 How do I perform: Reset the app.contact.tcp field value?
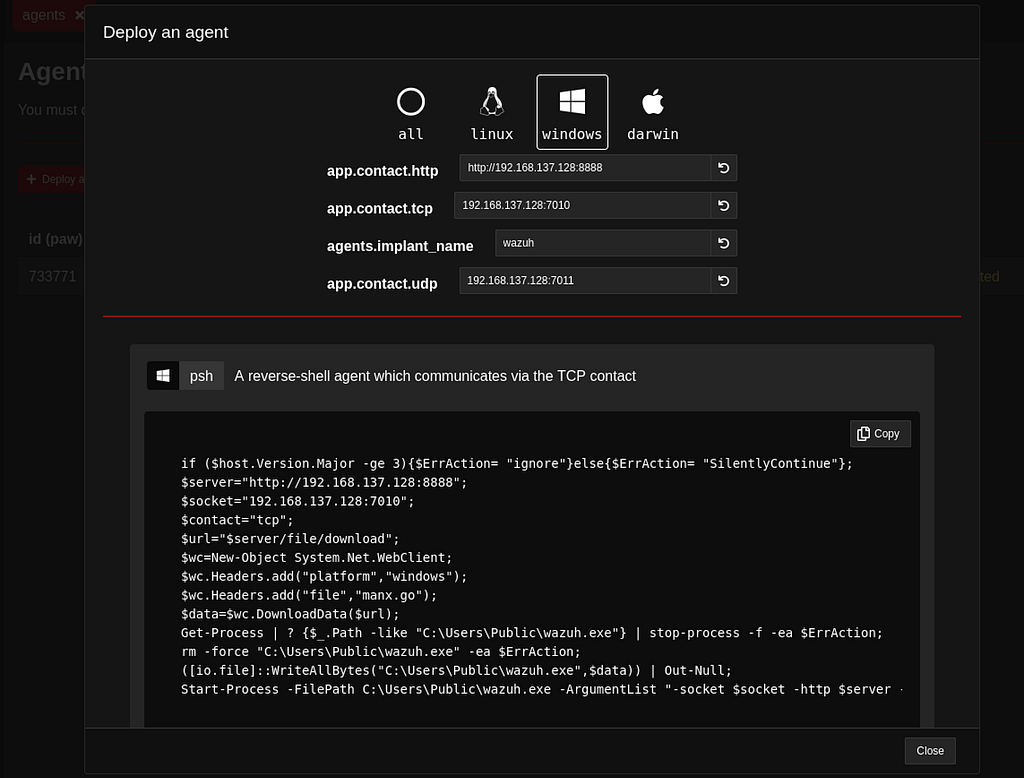tap(724, 206)
